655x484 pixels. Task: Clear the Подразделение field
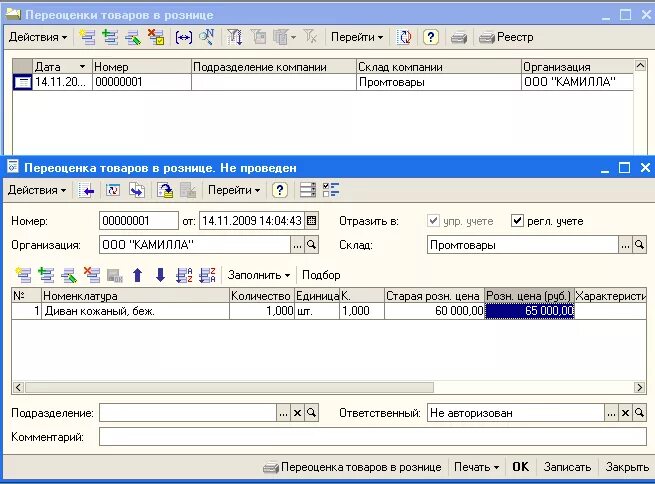click(297, 413)
